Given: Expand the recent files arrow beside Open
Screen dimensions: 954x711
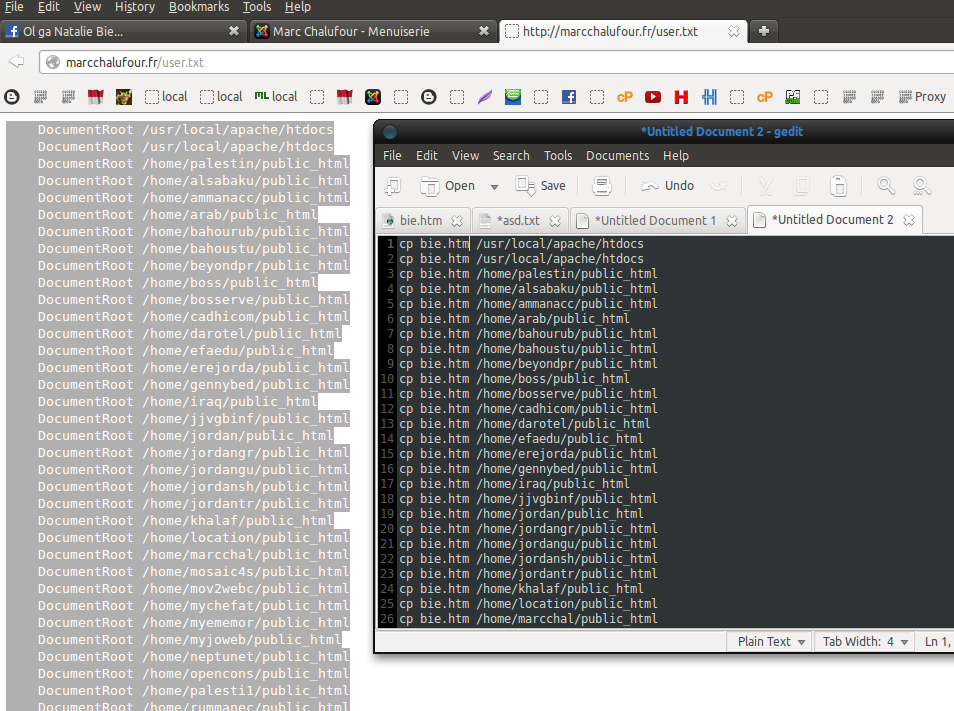Looking at the screenshot, I should coord(494,187).
